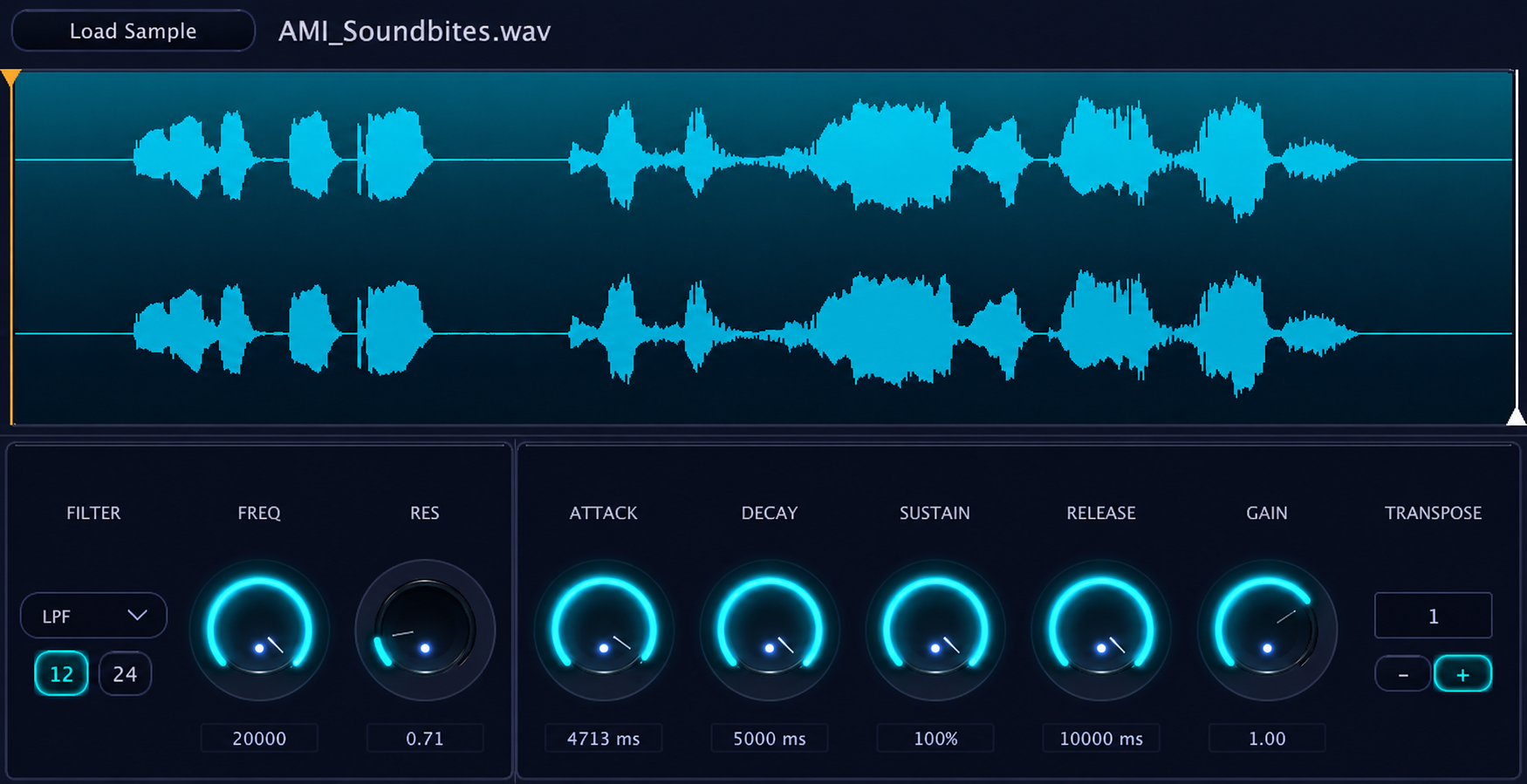Viewport: 1527px width, 784px height.
Task: Increase transpose with the plus button
Action: click(1462, 674)
